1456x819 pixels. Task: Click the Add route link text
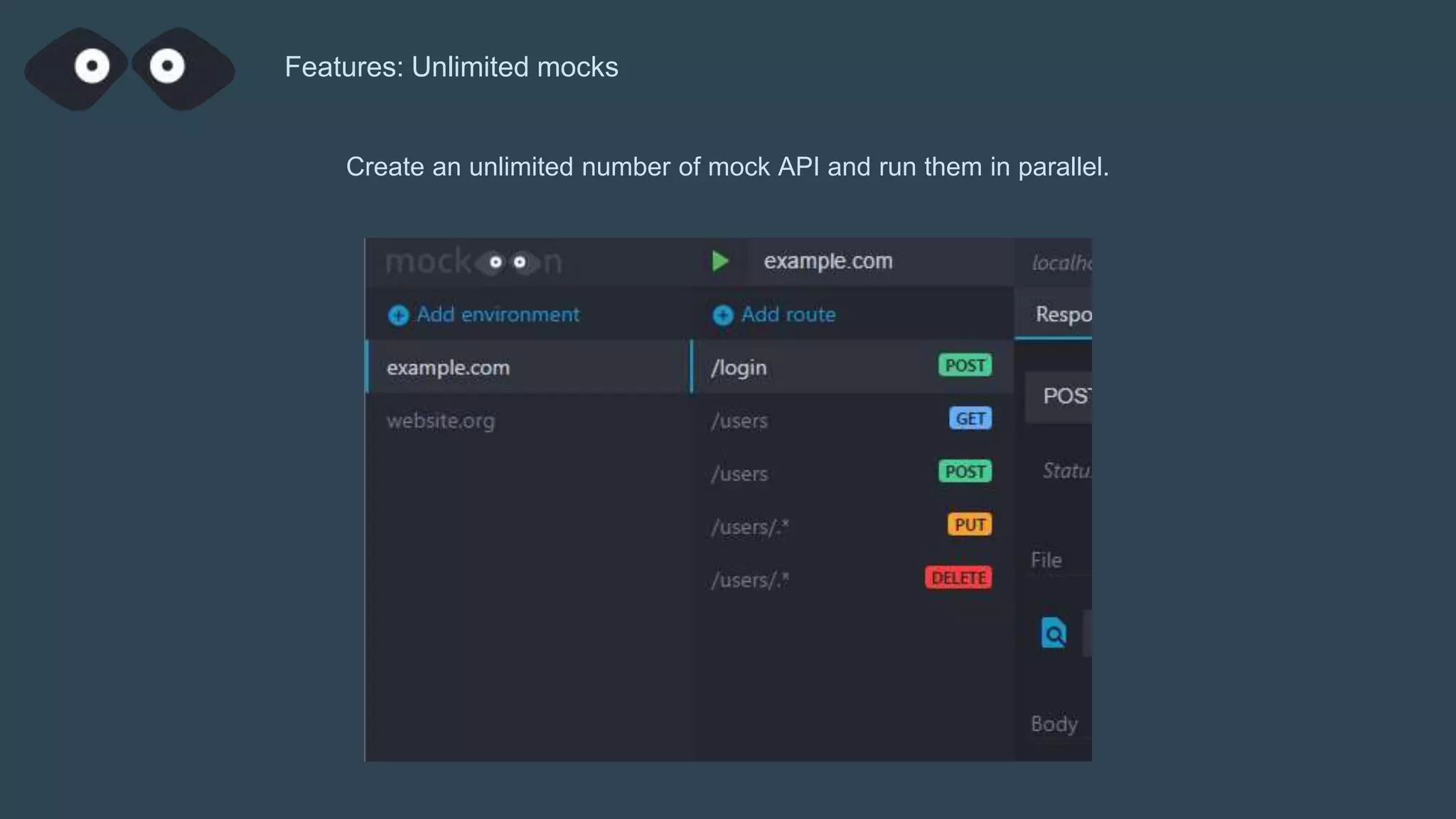pyautogui.click(x=788, y=315)
